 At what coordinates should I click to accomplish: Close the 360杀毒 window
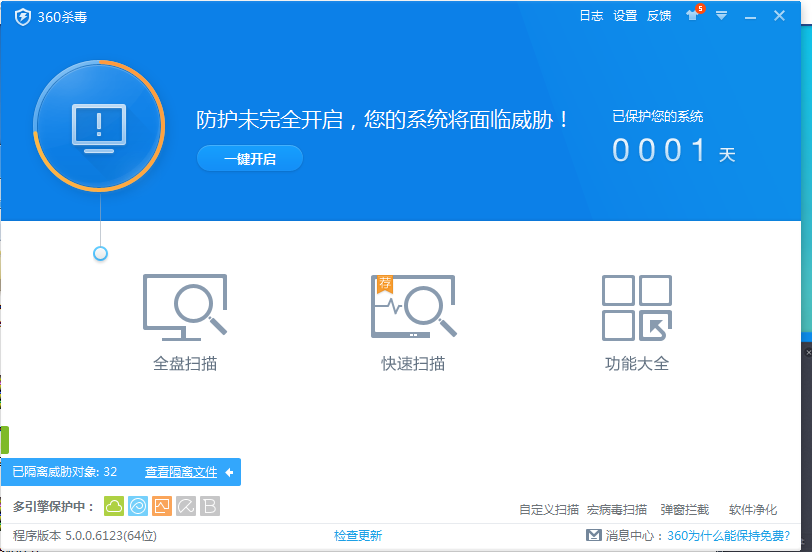[x=779, y=16]
